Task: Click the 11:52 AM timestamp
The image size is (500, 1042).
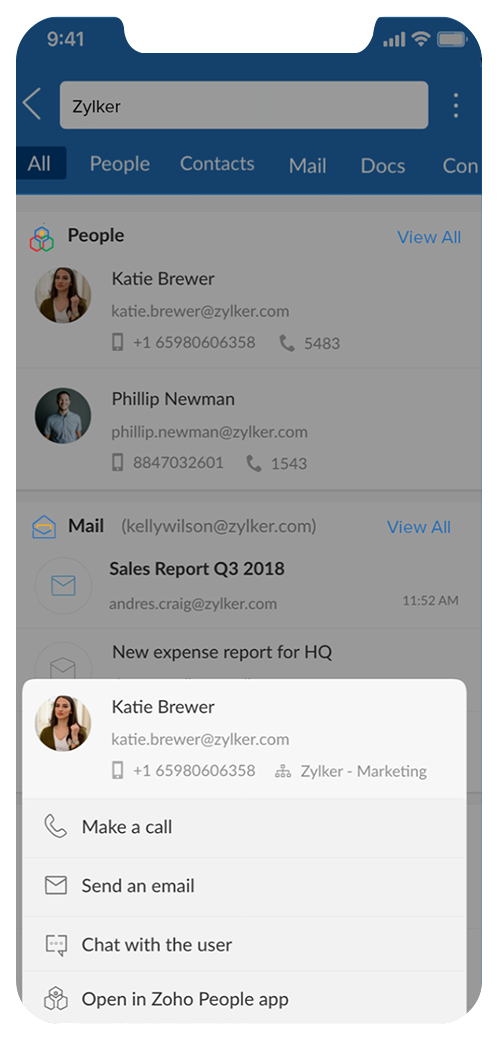Action: pyautogui.click(x=430, y=601)
